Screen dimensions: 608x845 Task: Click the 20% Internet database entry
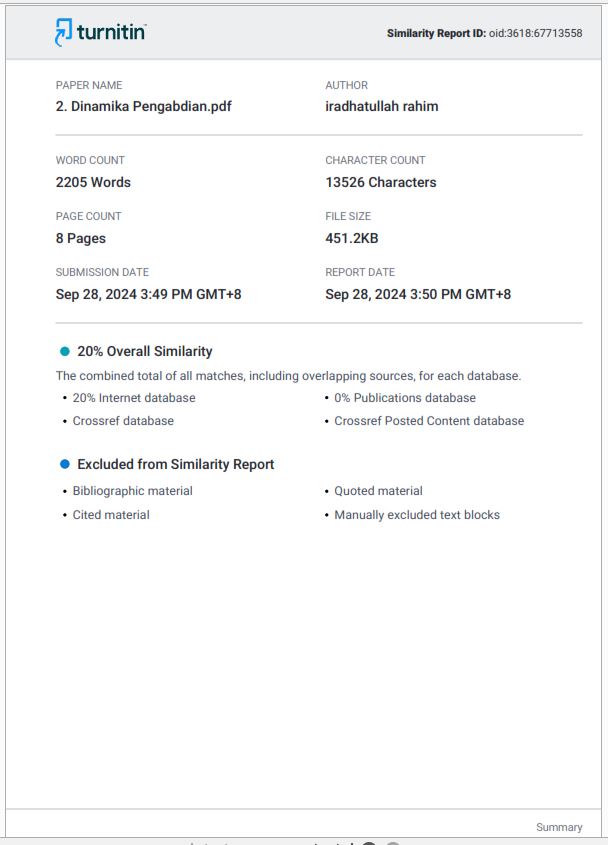[x=134, y=398]
